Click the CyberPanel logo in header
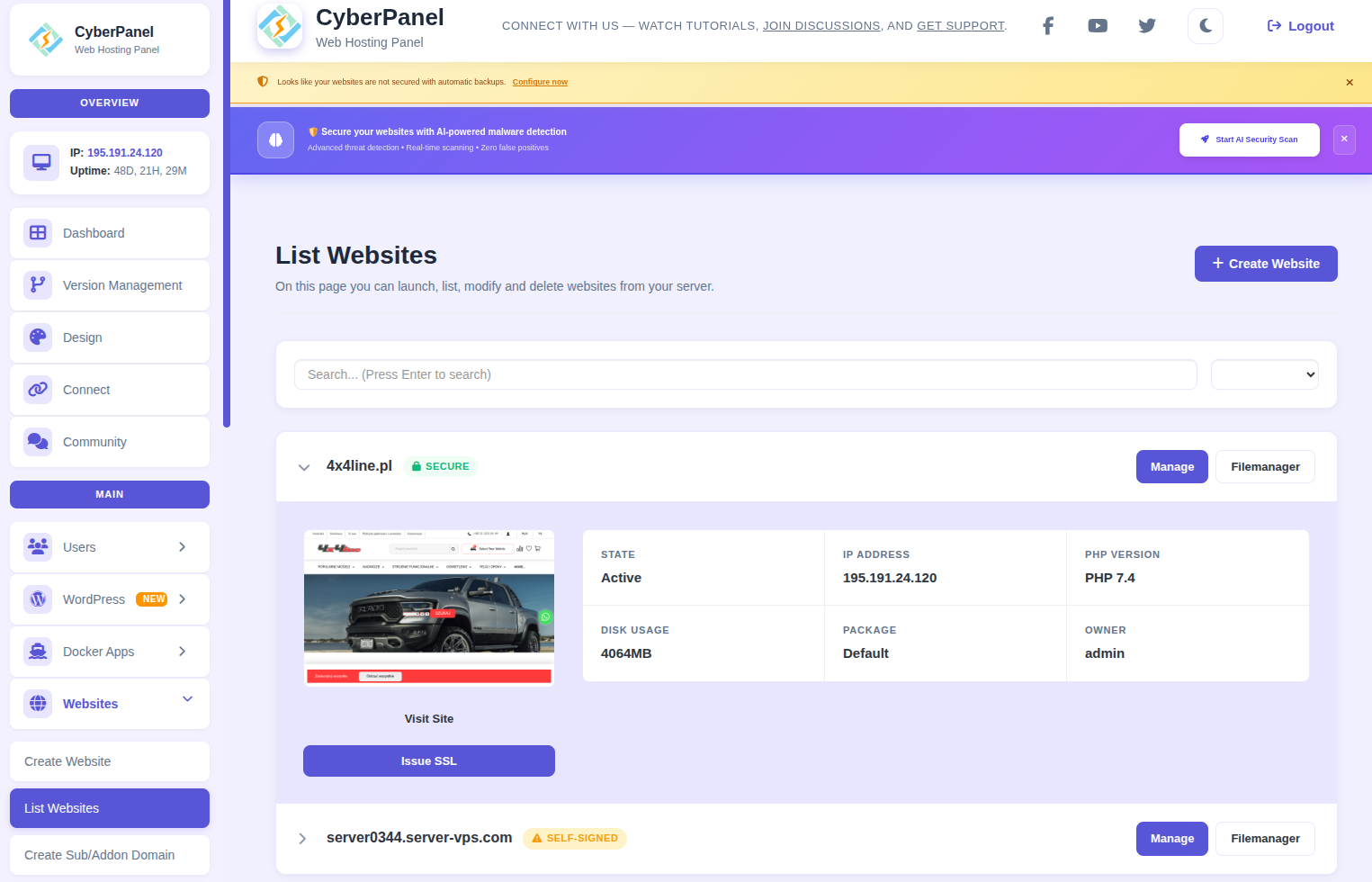This screenshot has width=1372, height=882. (x=280, y=26)
